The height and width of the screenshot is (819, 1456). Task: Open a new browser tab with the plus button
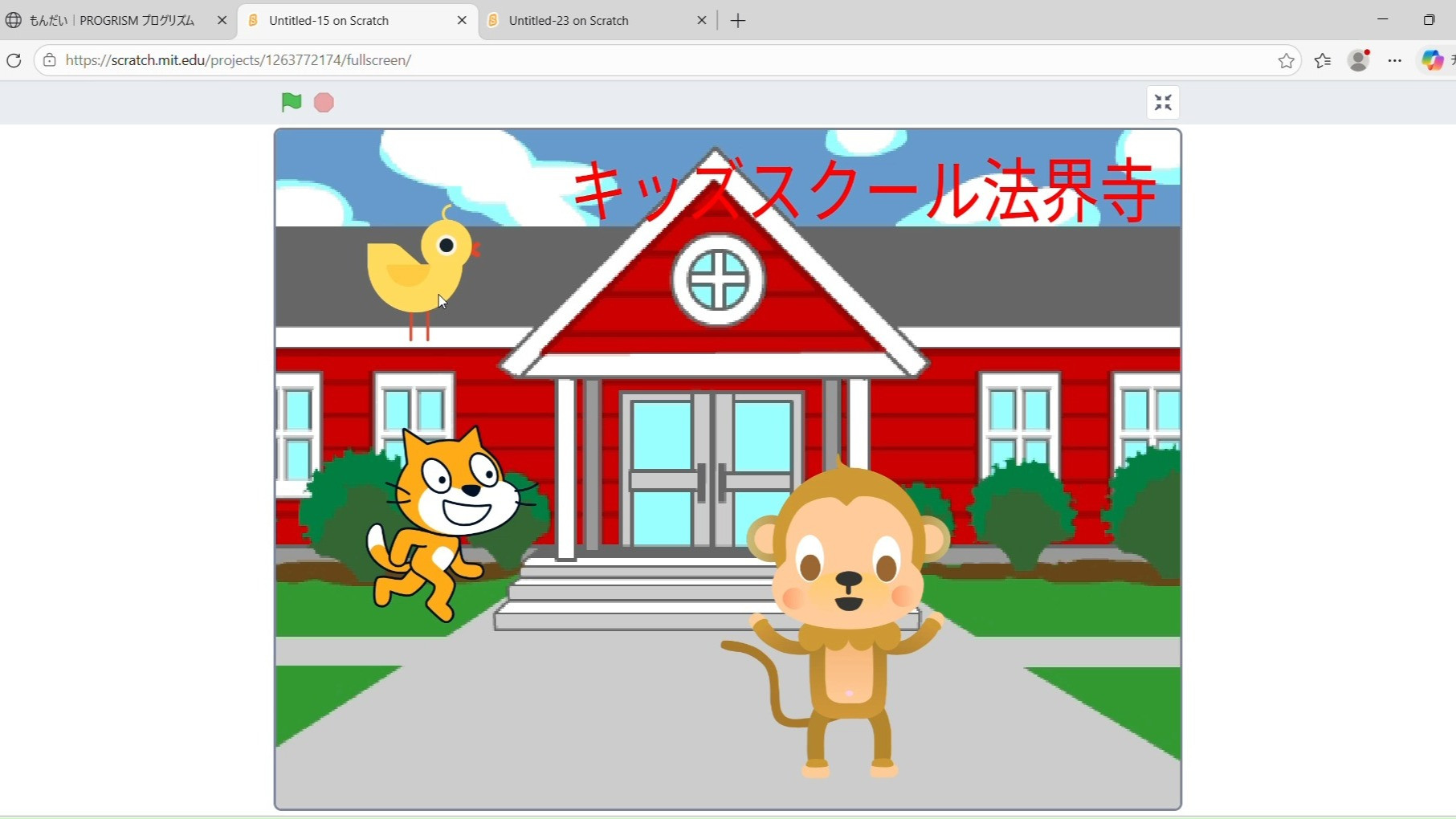[x=737, y=20]
